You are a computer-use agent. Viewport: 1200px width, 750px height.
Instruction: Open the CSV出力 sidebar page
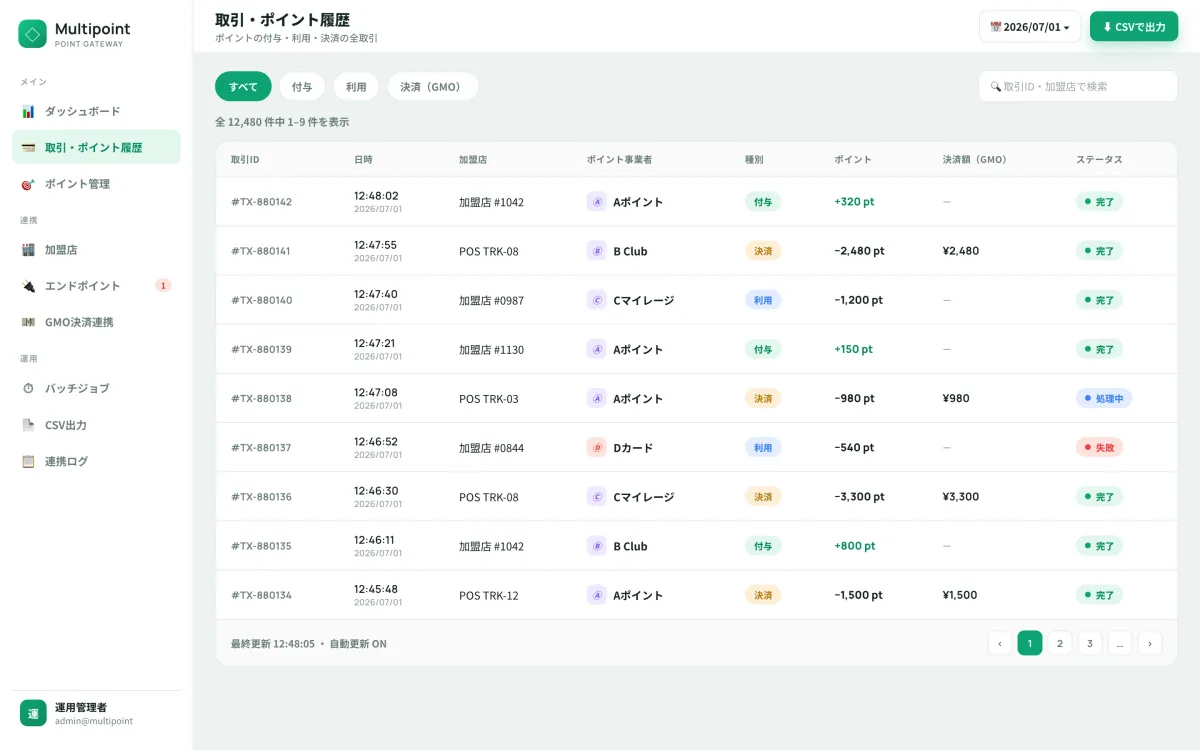click(x=96, y=425)
